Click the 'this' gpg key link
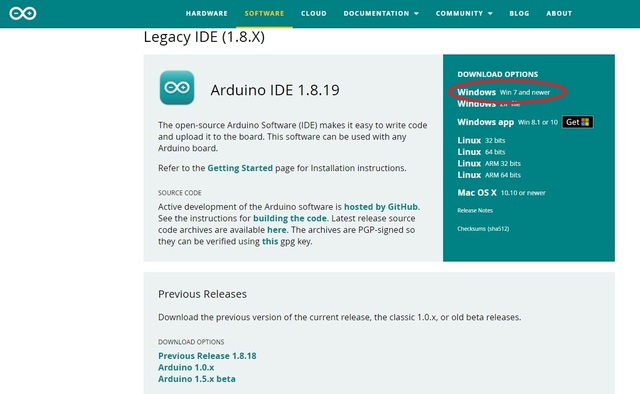This screenshot has width=640, height=394. pyautogui.click(x=270, y=241)
